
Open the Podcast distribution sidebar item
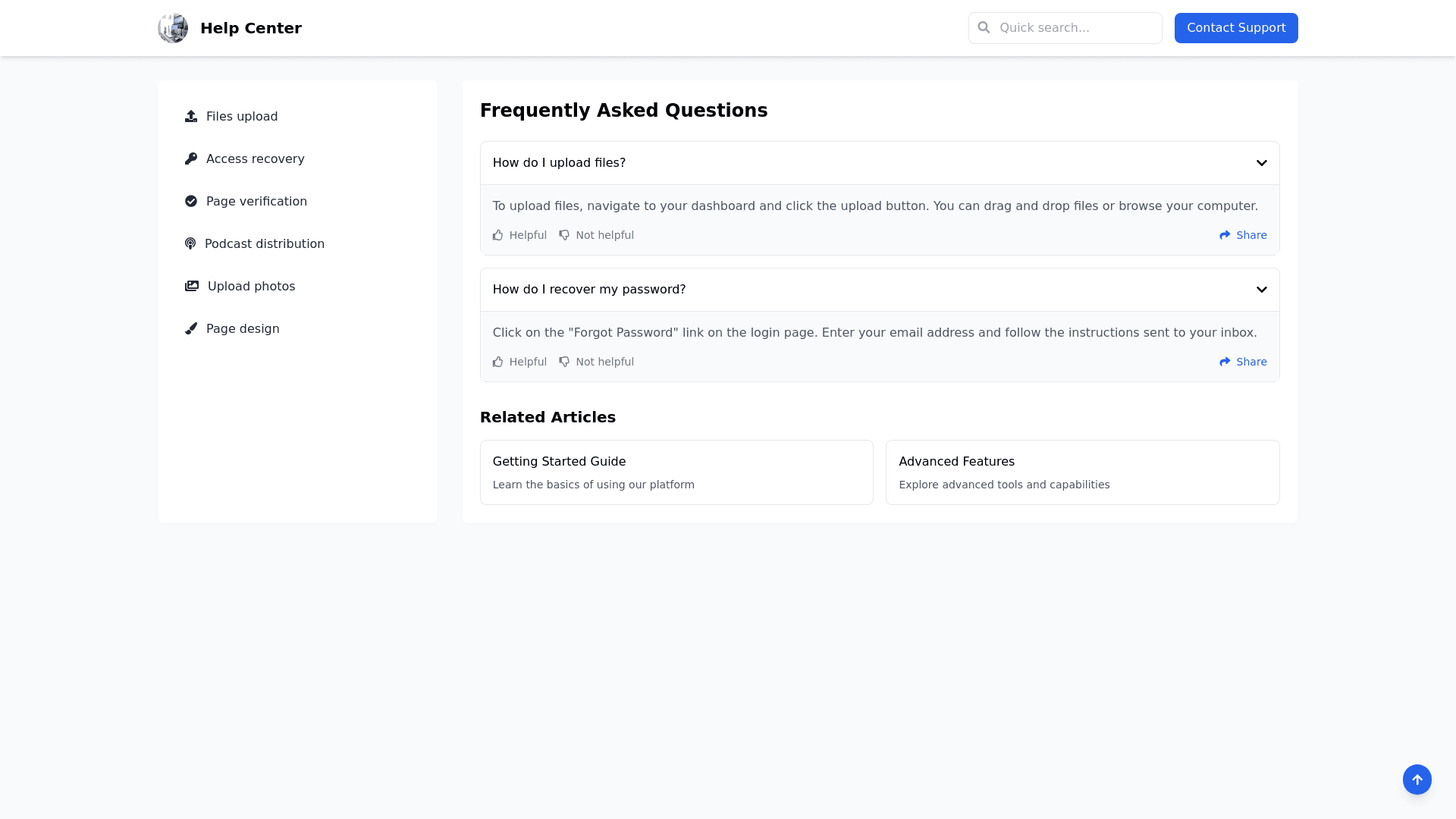pos(264,243)
